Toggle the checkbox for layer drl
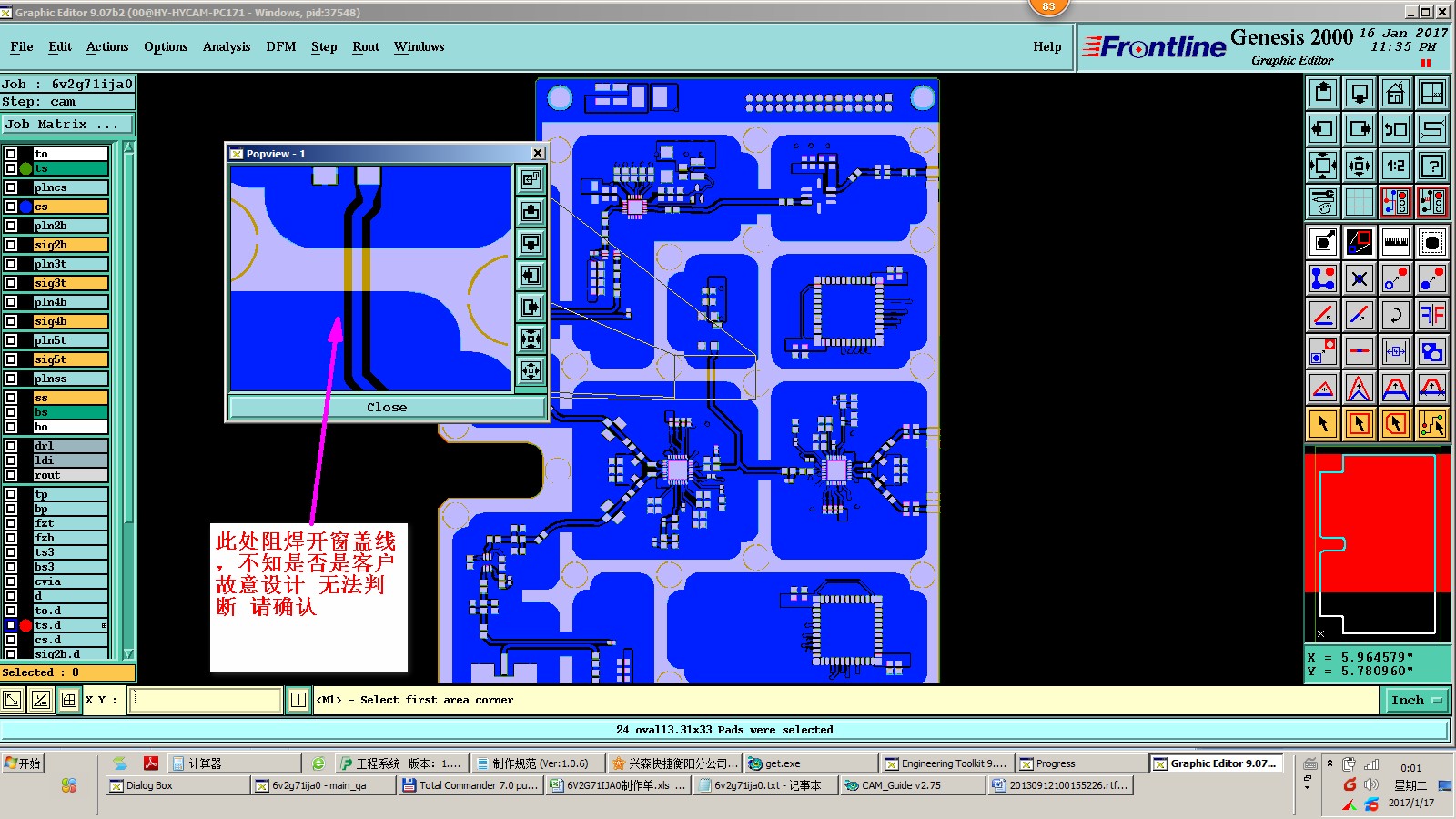The height and width of the screenshot is (819, 1456). tap(11, 446)
